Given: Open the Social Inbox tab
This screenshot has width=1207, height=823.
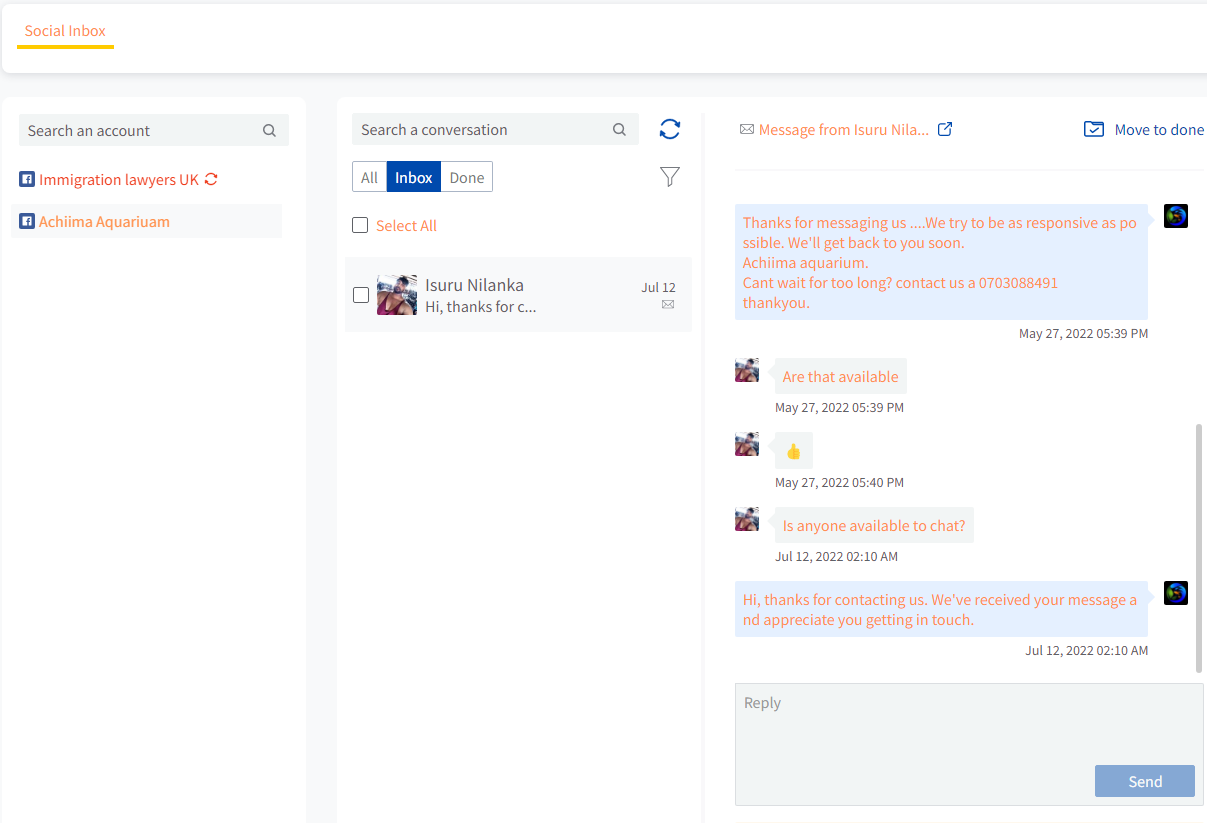Looking at the screenshot, I should pyautogui.click(x=65, y=31).
